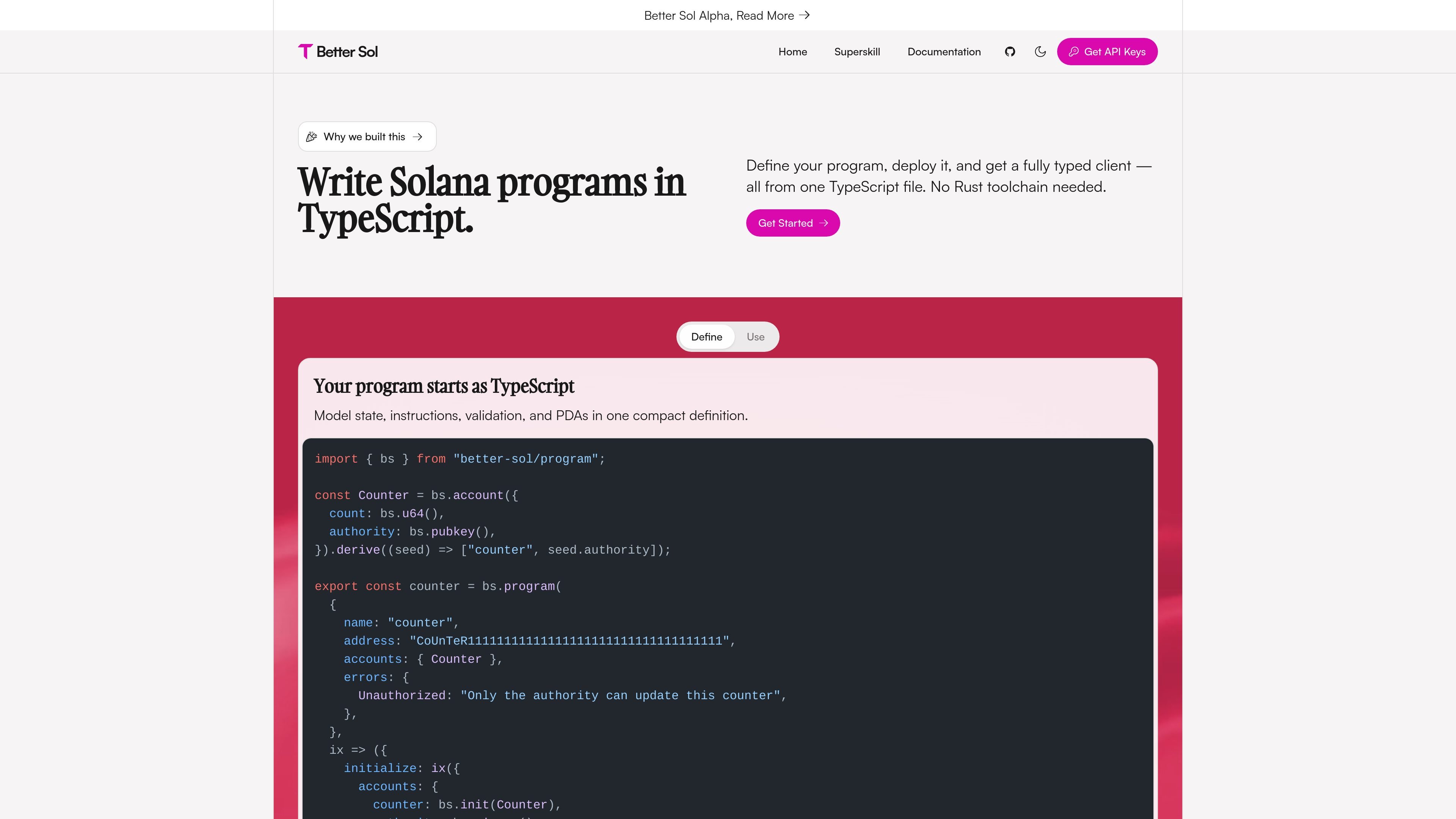Select the Define tab
Viewport: 1456px width, 819px height.
(x=706, y=337)
